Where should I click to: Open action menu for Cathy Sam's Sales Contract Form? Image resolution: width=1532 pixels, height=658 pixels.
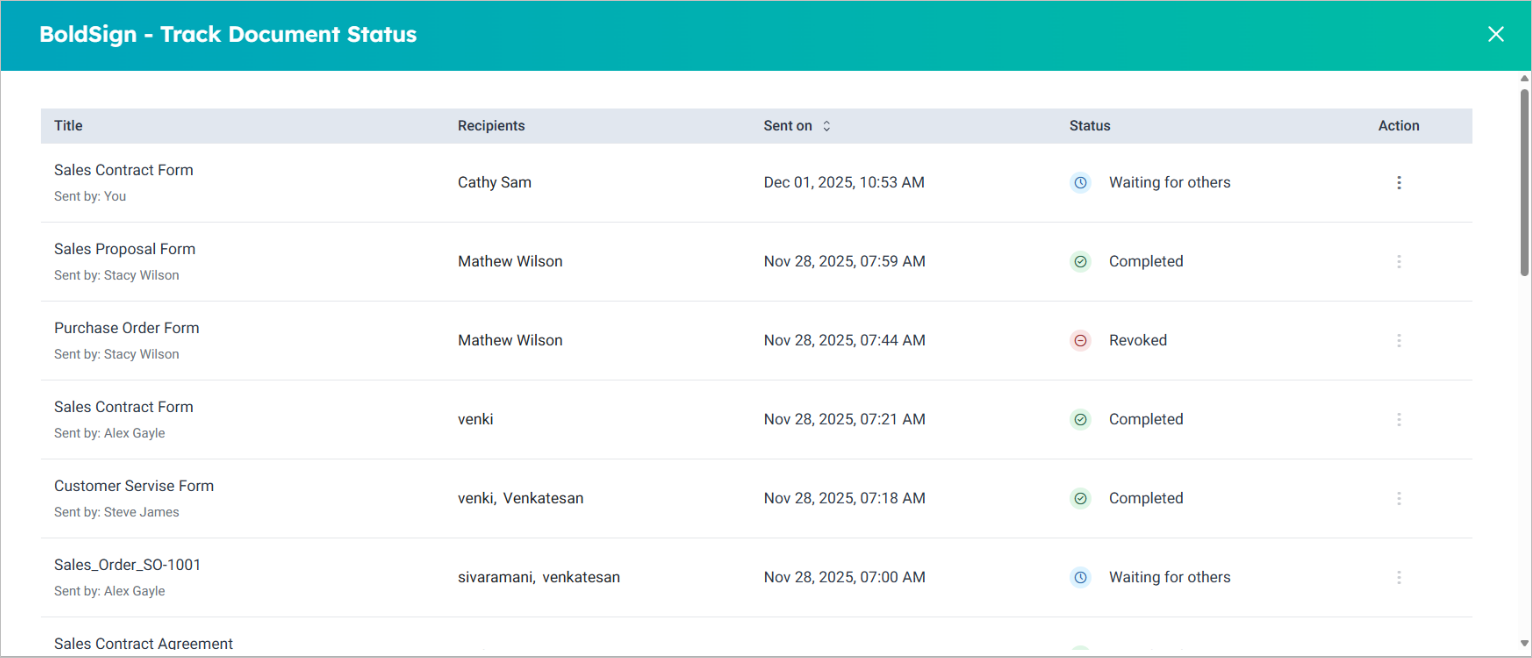pos(1399,182)
